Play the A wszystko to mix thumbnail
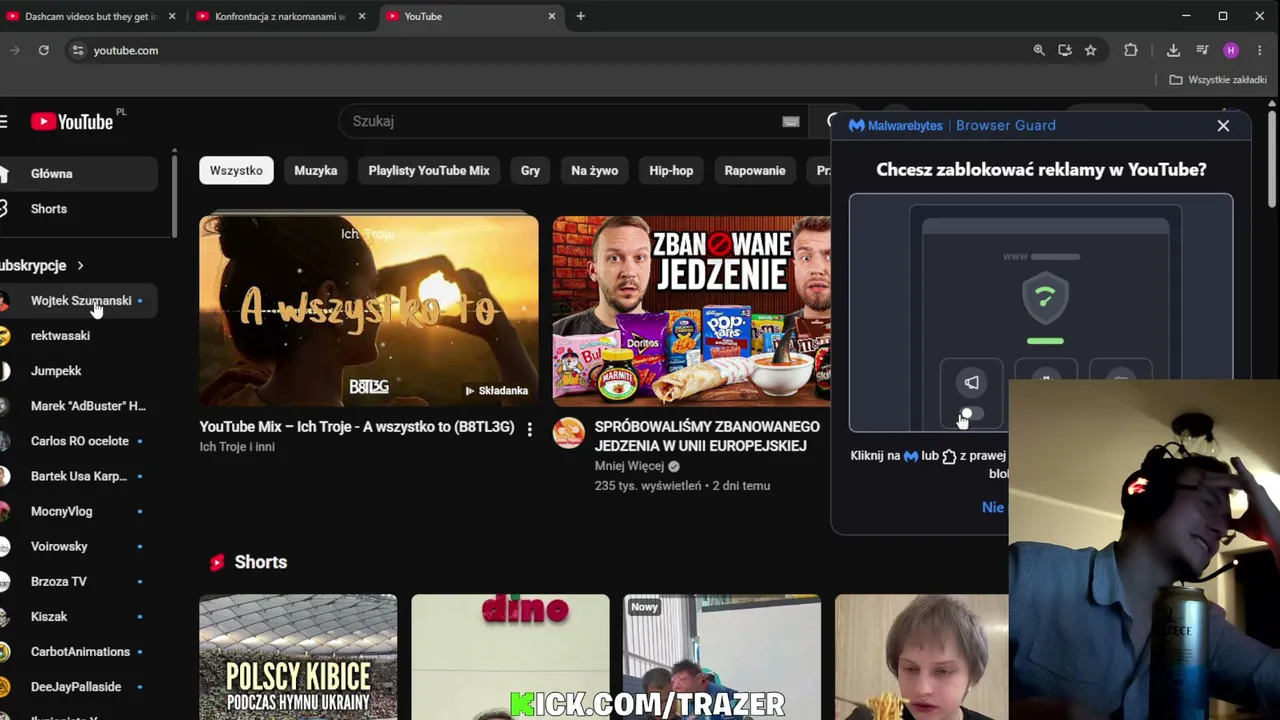The image size is (1280, 720). tap(368, 311)
